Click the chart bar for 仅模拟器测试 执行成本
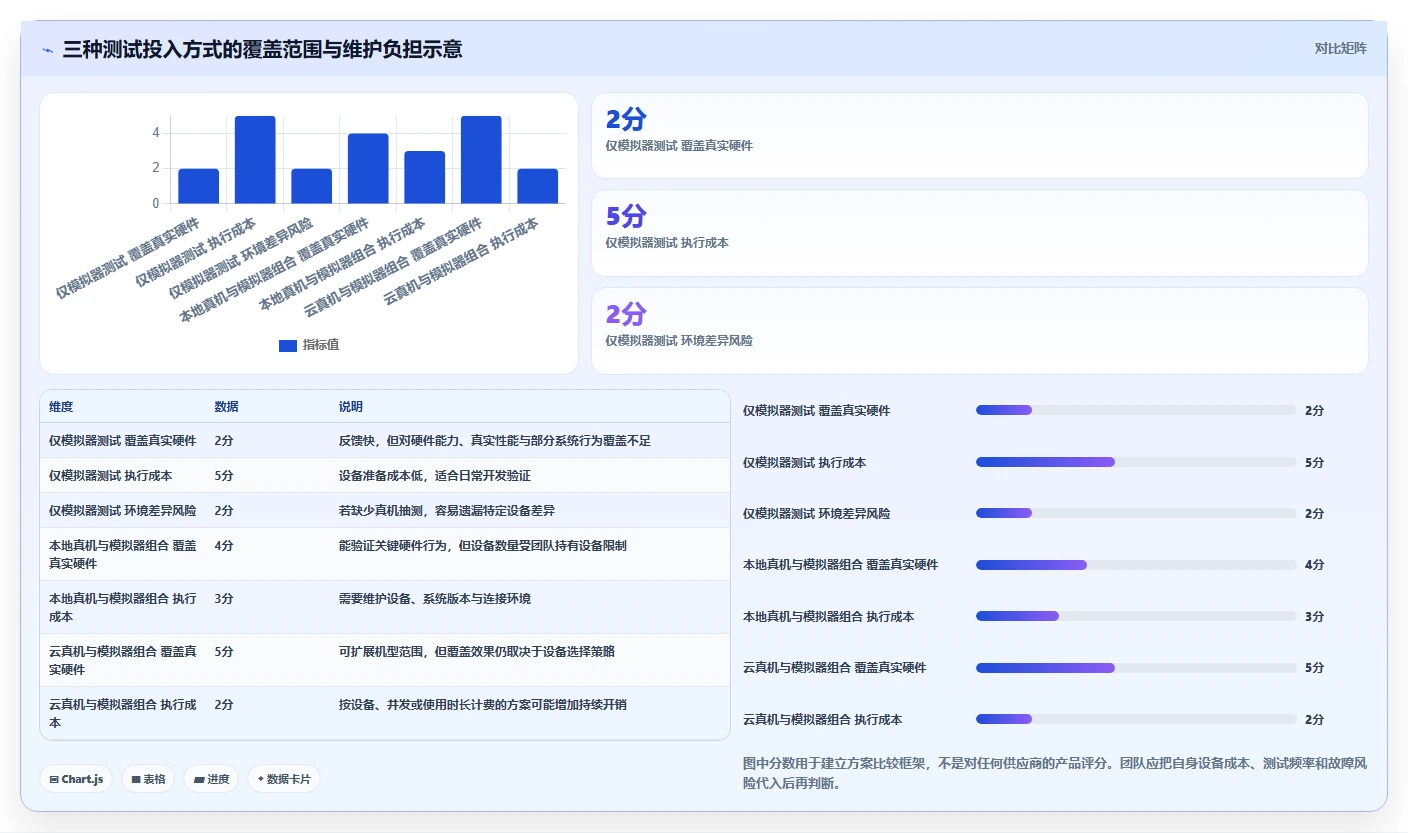 (255, 160)
